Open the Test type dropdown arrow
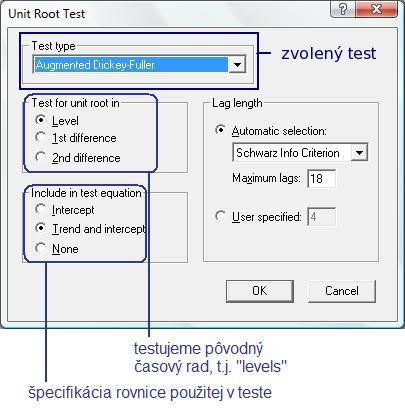This screenshot has width=405, height=410. [x=237, y=64]
